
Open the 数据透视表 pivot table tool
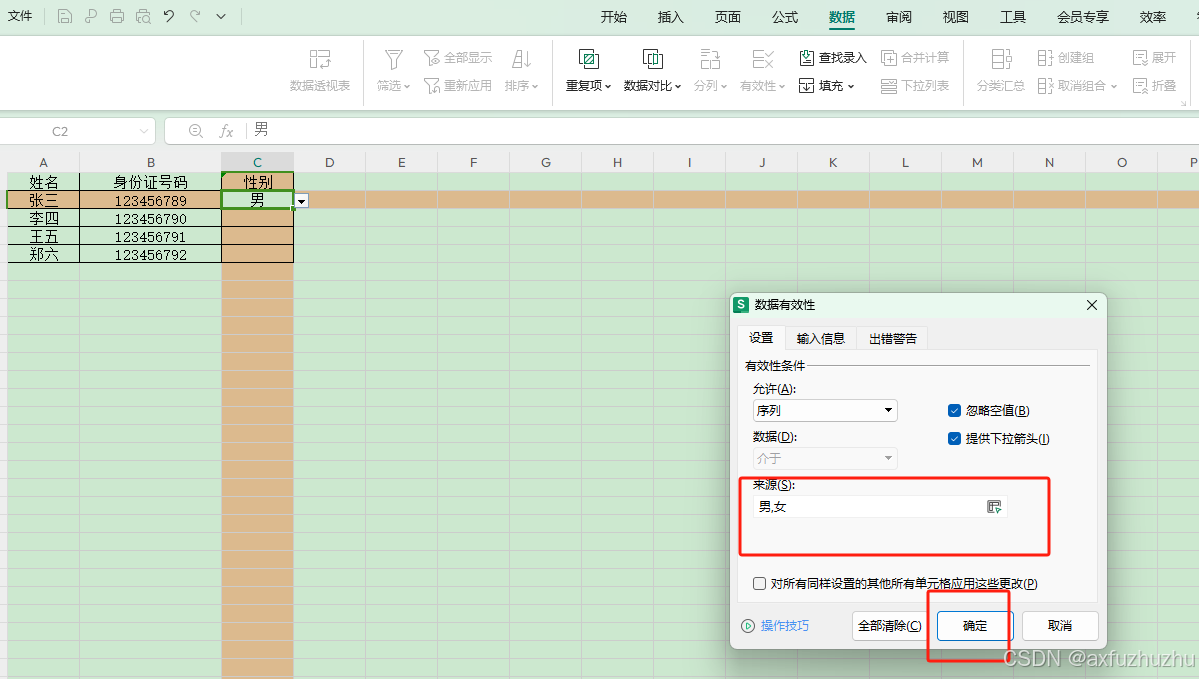(320, 70)
